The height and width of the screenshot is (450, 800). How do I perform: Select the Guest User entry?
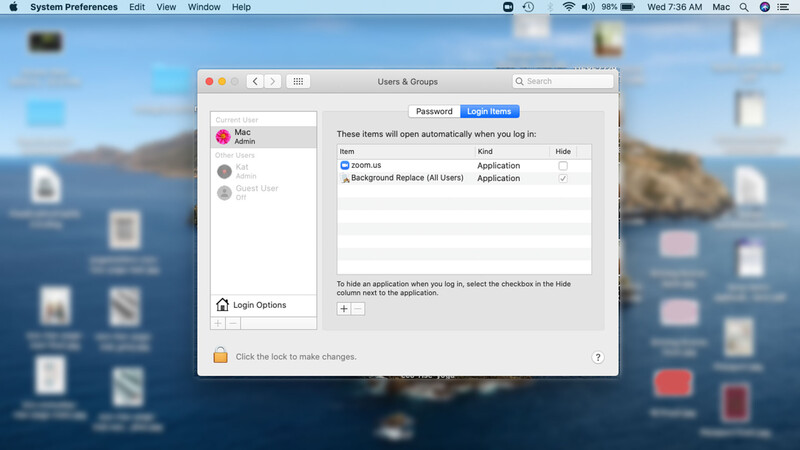point(264,192)
